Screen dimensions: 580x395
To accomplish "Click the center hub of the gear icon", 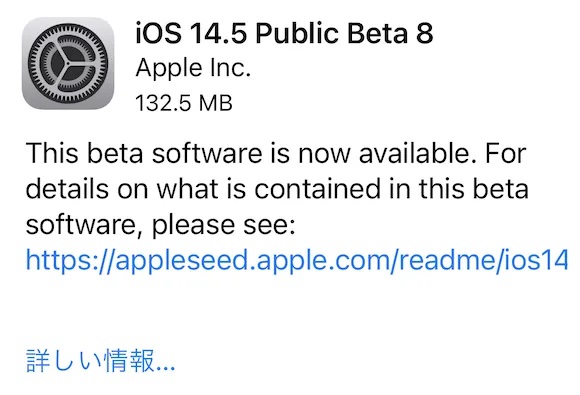I will [x=68, y=64].
